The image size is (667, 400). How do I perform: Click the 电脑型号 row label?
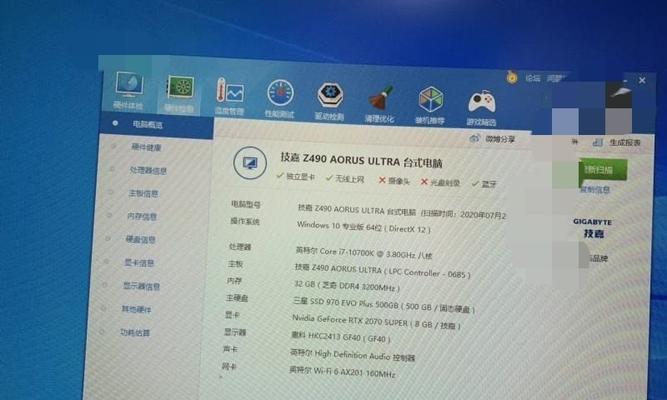[x=245, y=204]
